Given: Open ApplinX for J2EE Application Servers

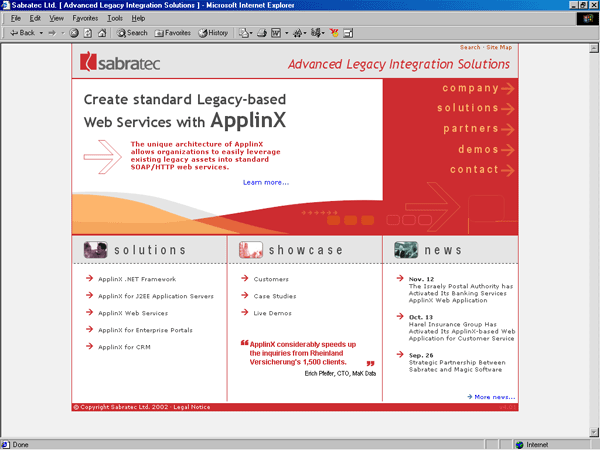Looking at the screenshot, I should (156, 296).
